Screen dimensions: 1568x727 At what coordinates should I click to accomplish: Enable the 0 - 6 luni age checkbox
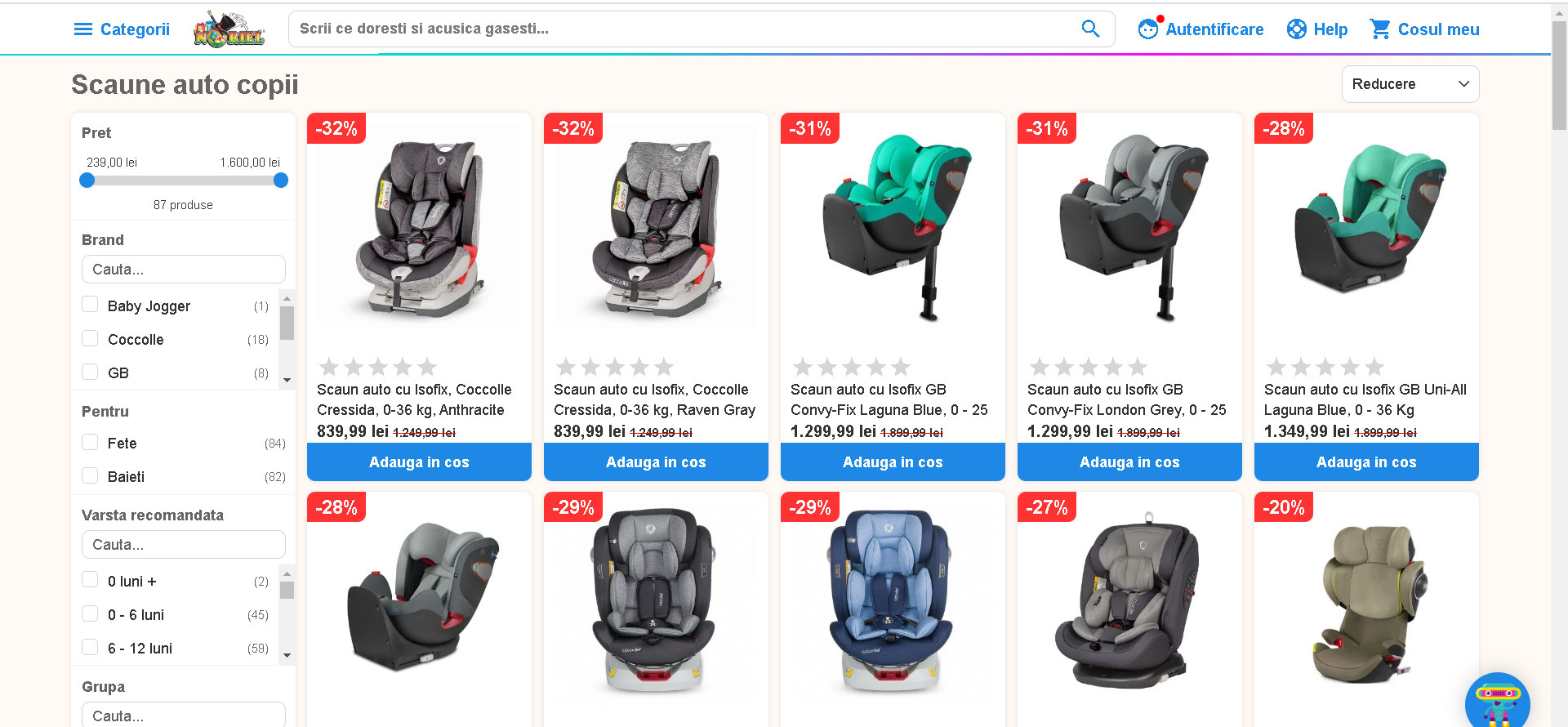90,613
